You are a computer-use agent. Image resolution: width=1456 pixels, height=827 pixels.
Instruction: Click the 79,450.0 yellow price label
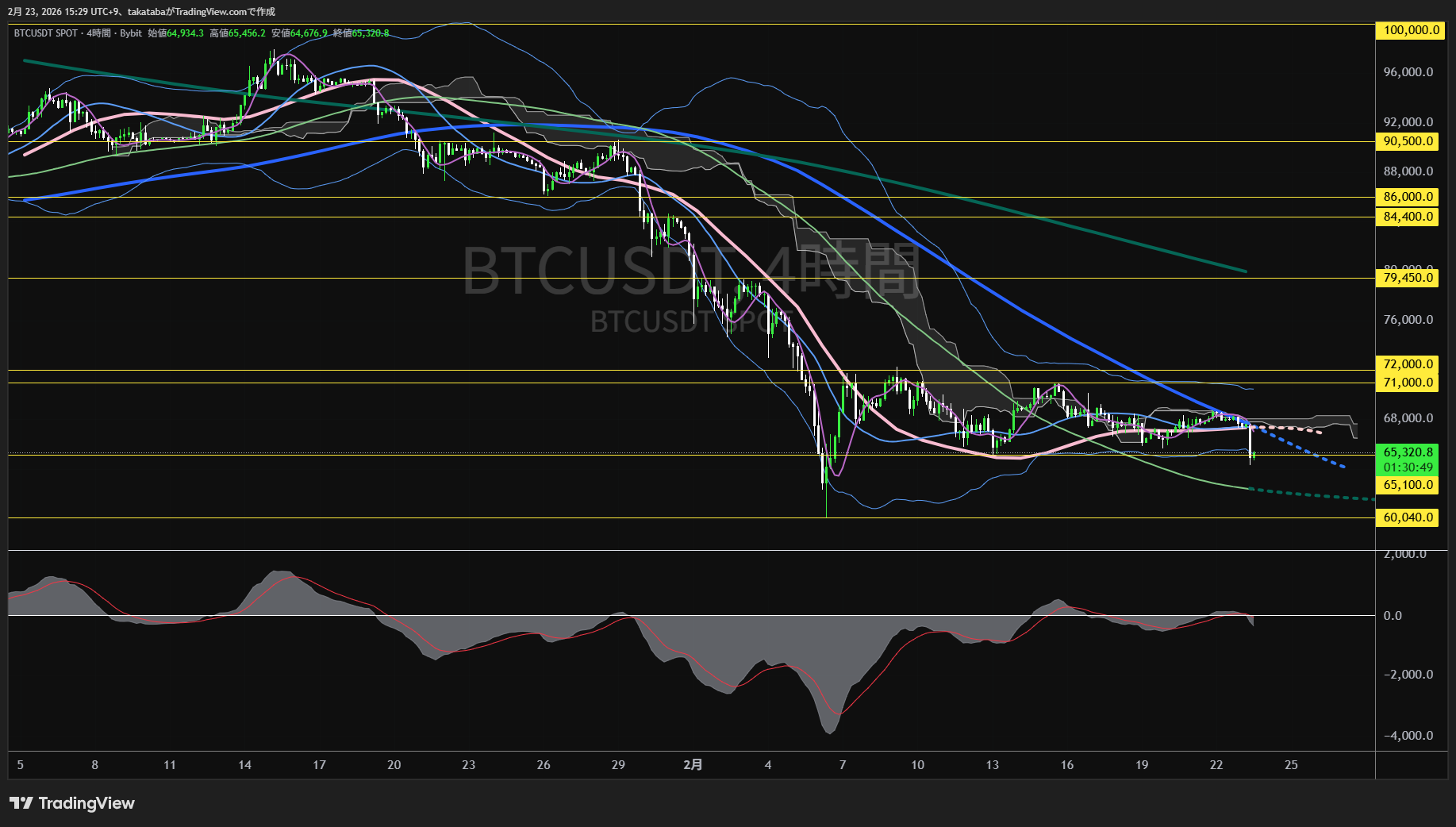[1407, 278]
